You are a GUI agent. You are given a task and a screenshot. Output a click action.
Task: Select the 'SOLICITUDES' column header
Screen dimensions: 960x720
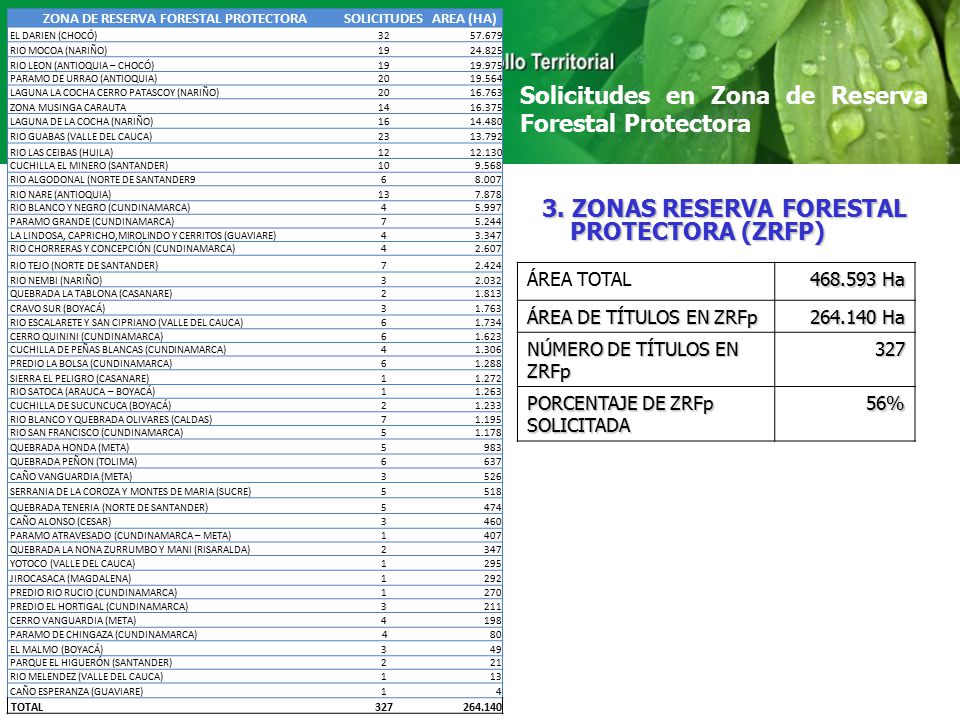[x=383, y=18]
